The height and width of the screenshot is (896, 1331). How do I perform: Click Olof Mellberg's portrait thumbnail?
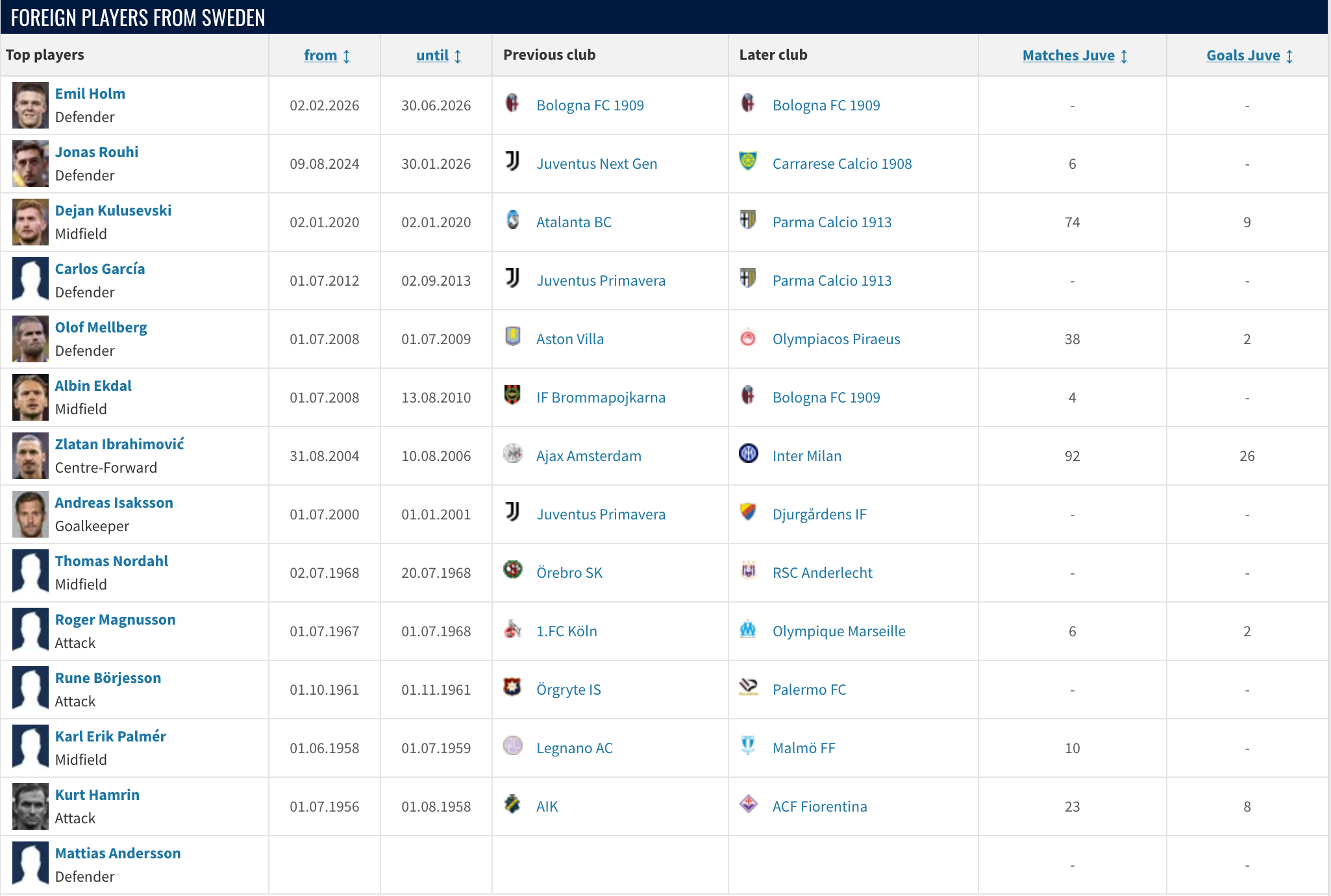[x=31, y=339]
